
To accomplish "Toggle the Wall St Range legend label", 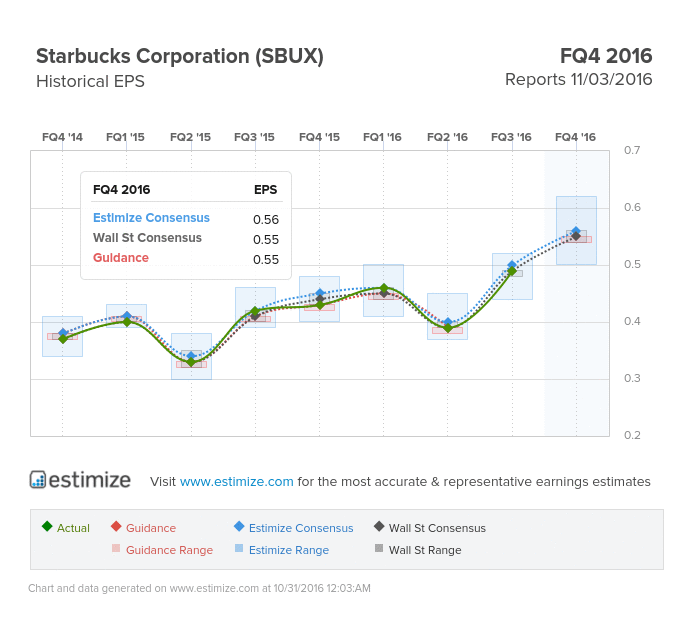I will (x=425, y=550).
